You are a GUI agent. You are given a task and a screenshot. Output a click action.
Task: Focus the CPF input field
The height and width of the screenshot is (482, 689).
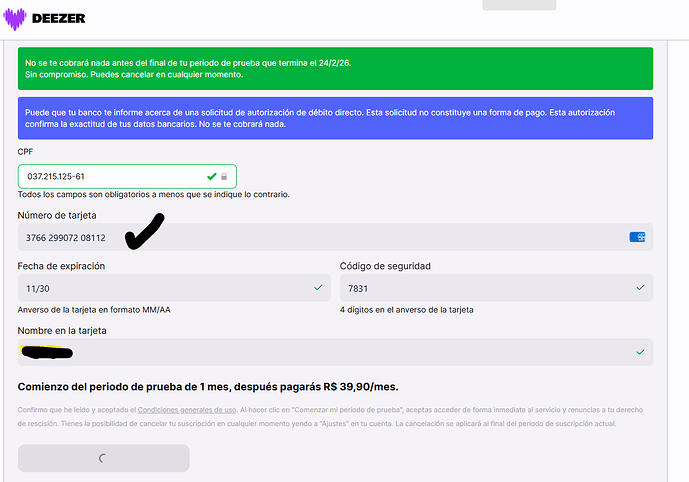[110, 177]
